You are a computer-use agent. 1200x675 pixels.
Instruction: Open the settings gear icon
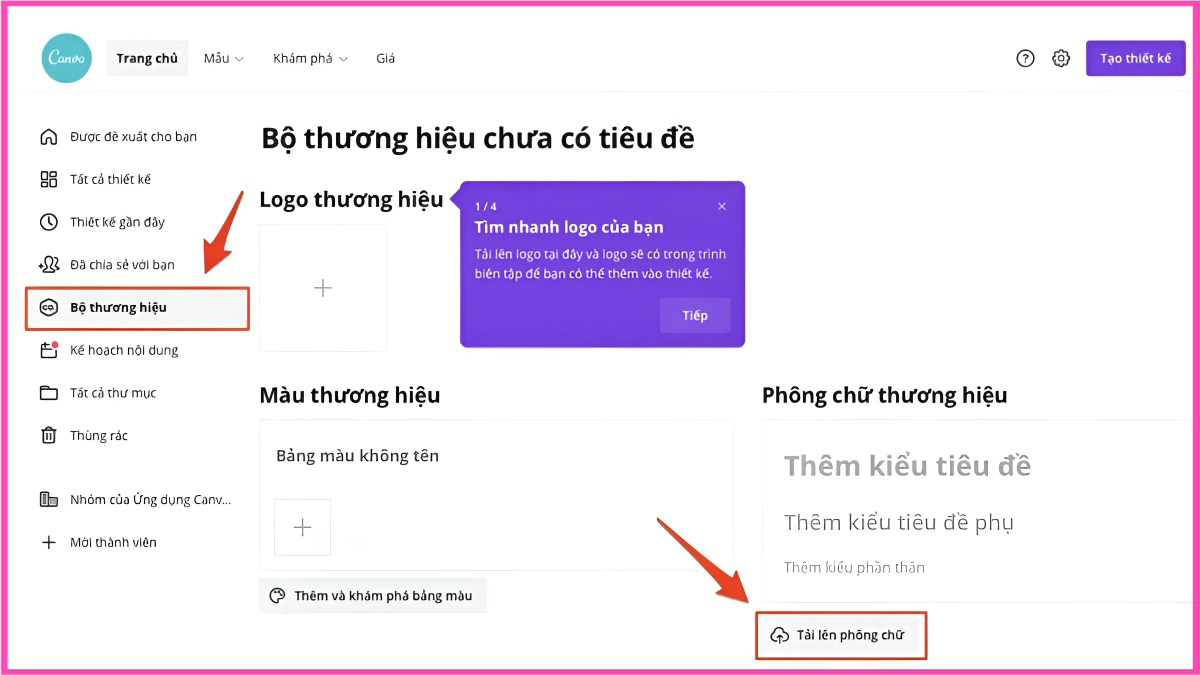tap(1061, 58)
